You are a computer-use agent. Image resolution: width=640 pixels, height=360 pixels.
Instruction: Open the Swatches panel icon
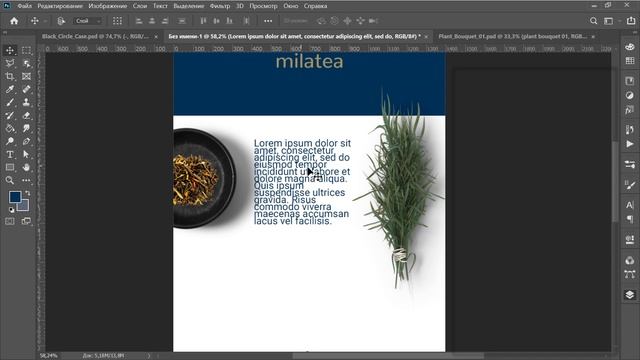[629, 60]
